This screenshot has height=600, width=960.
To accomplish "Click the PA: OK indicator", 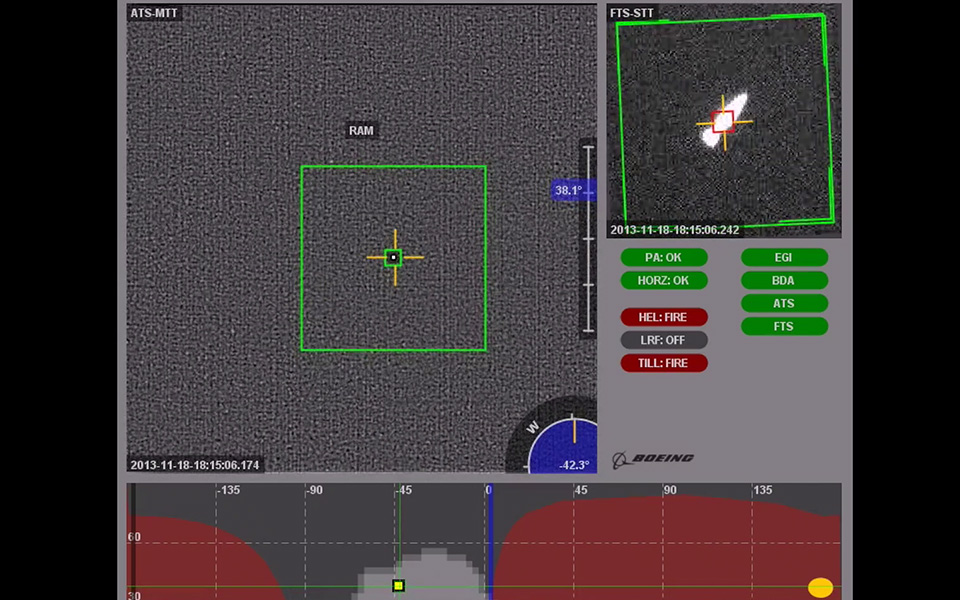I will point(664,257).
